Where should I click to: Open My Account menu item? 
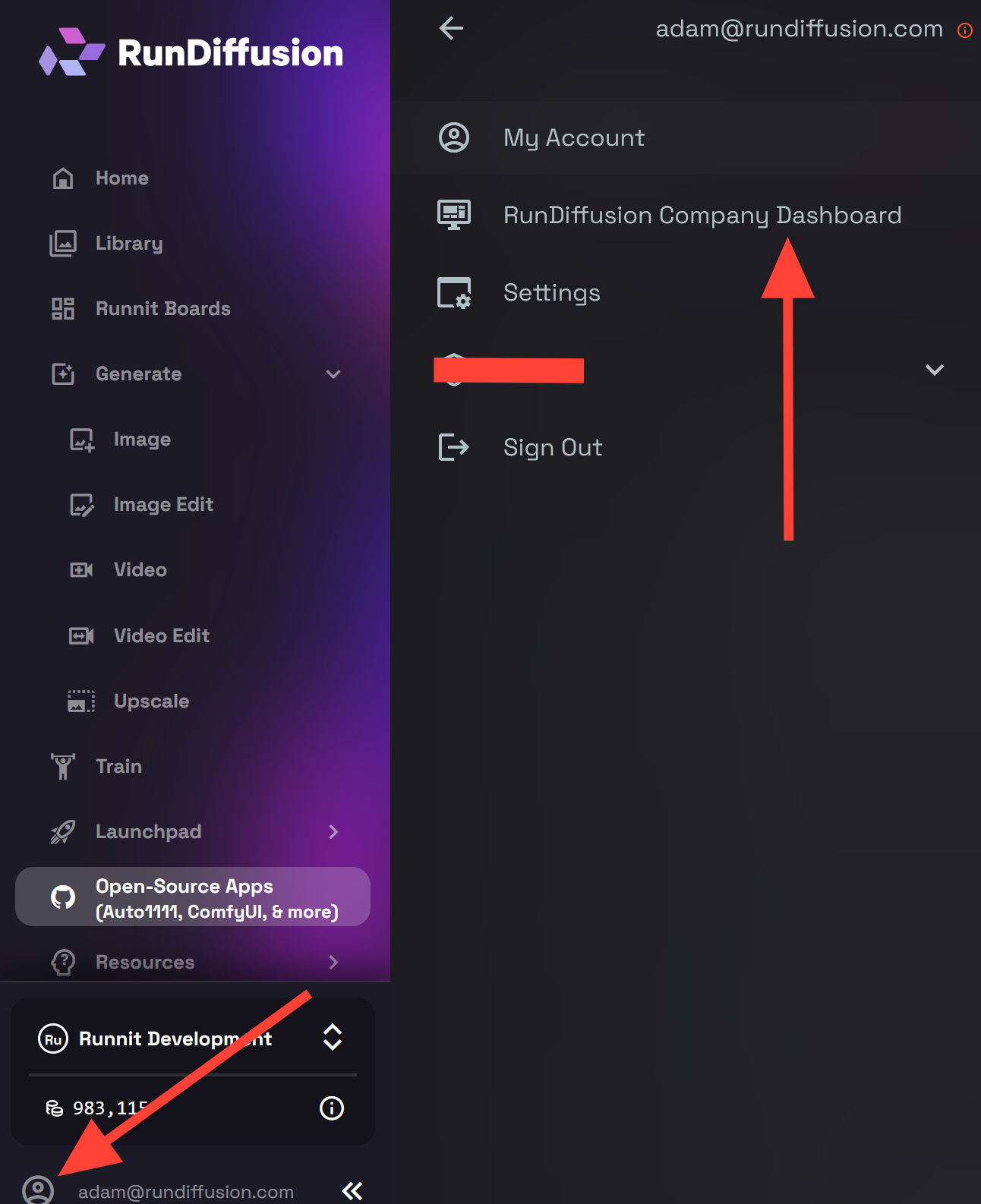tap(574, 138)
